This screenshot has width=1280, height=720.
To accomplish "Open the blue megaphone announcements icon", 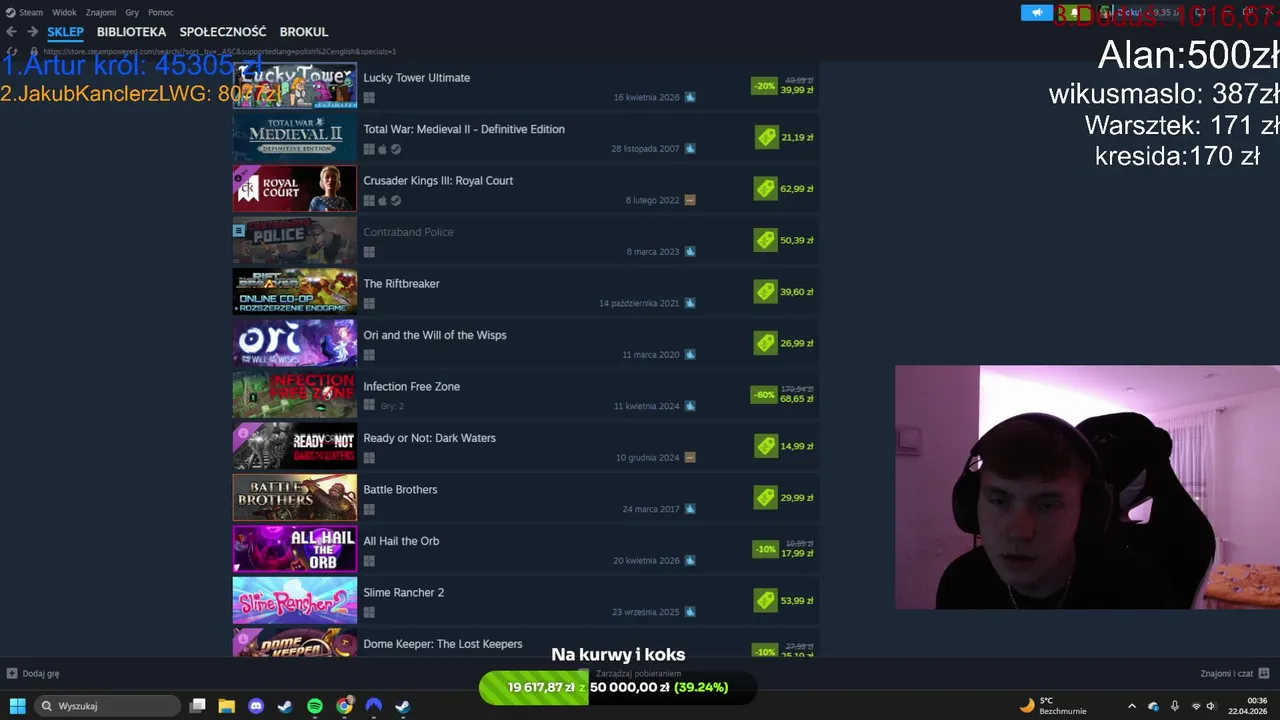I will (x=1037, y=12).
